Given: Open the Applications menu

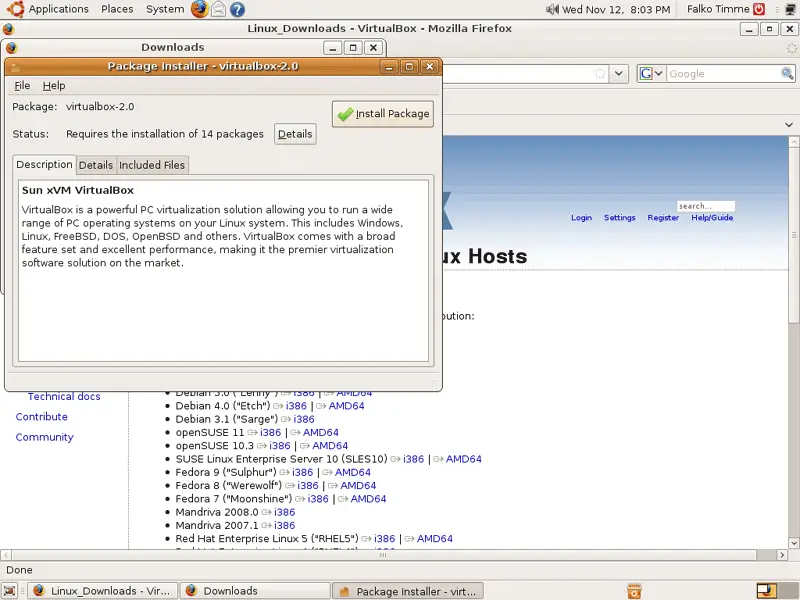Looking at the screenshot, I should (58, 9).
